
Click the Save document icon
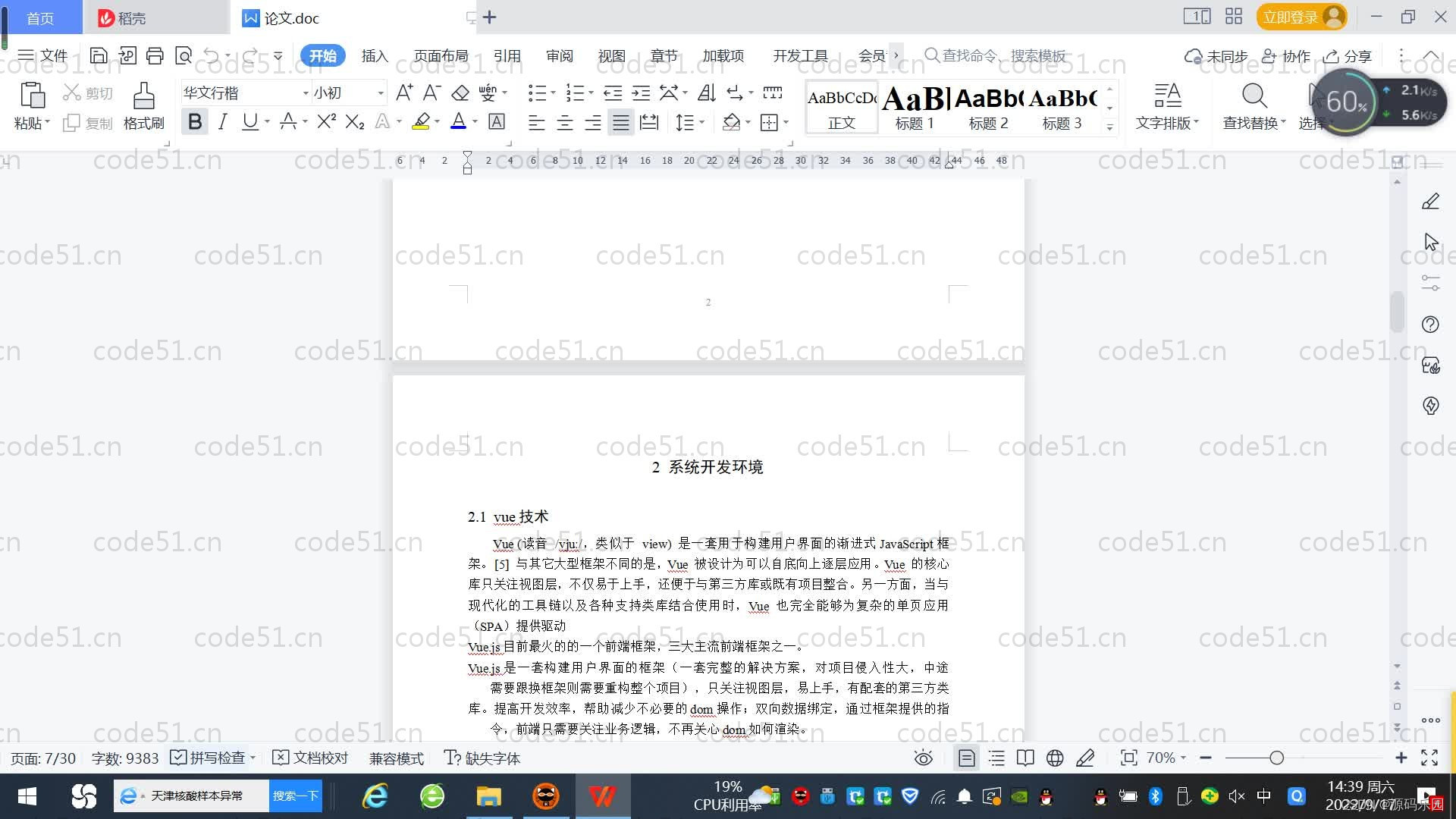(99, 55)
